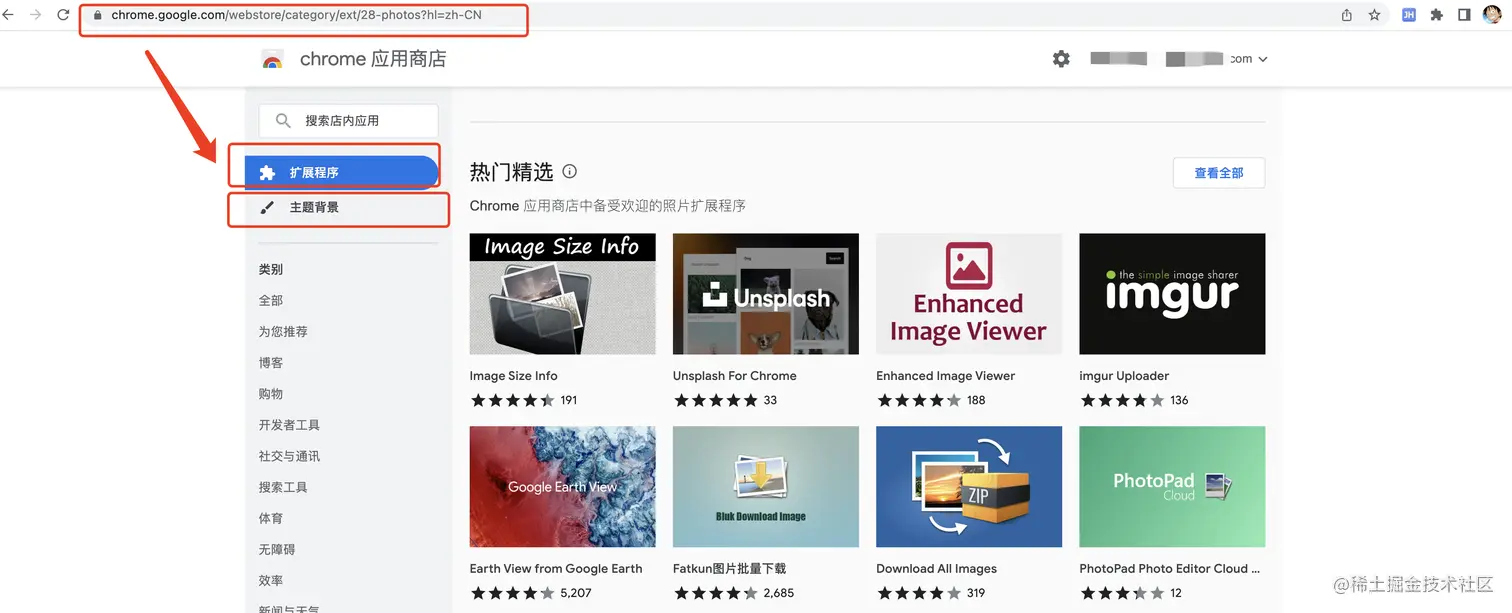Viewport: 1512px width, 613px height.
Task: Open the Extensions puzzle icon in toolbar
Action: point(1437,15)
